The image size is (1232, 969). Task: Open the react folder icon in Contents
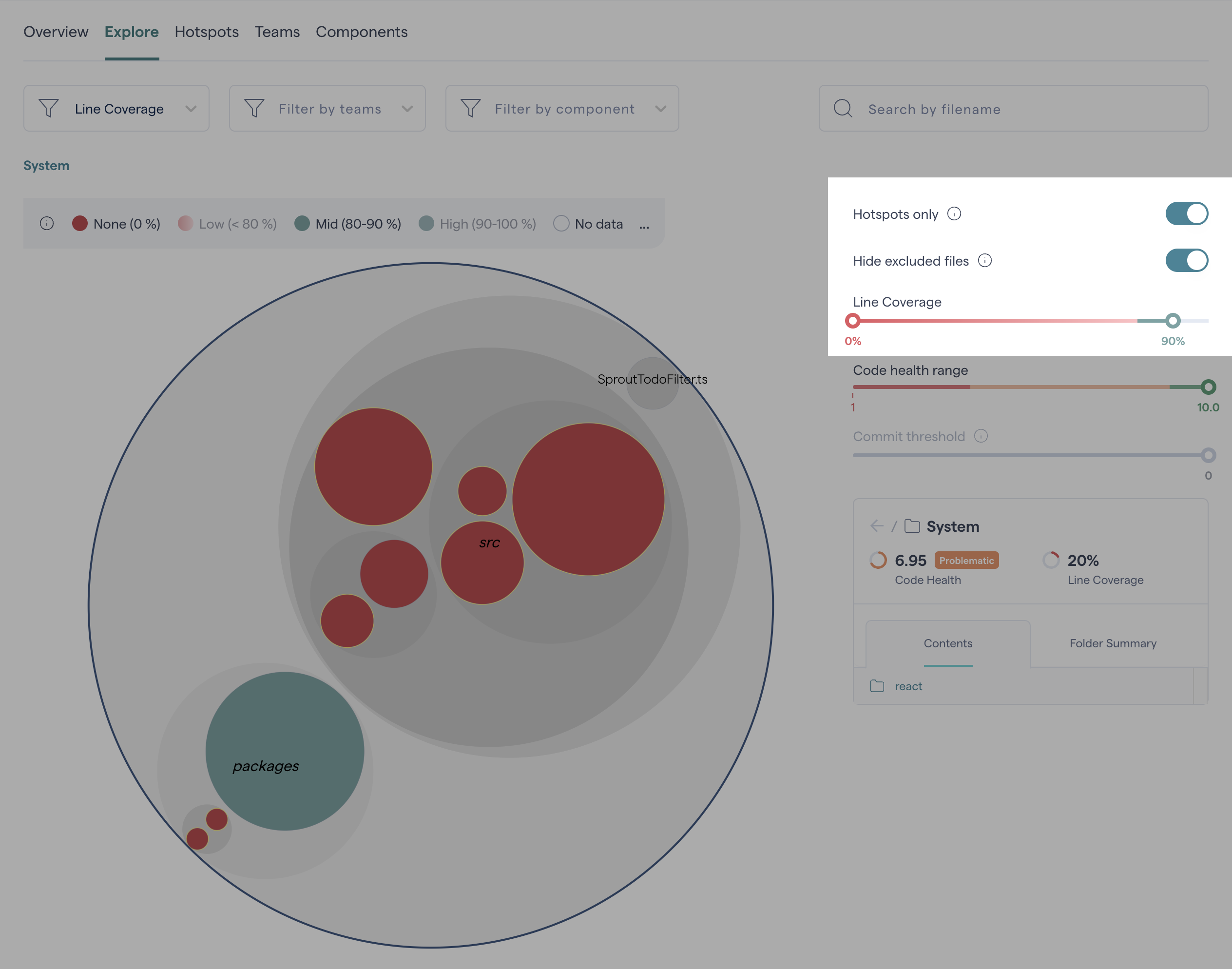(x=877, y=686)
